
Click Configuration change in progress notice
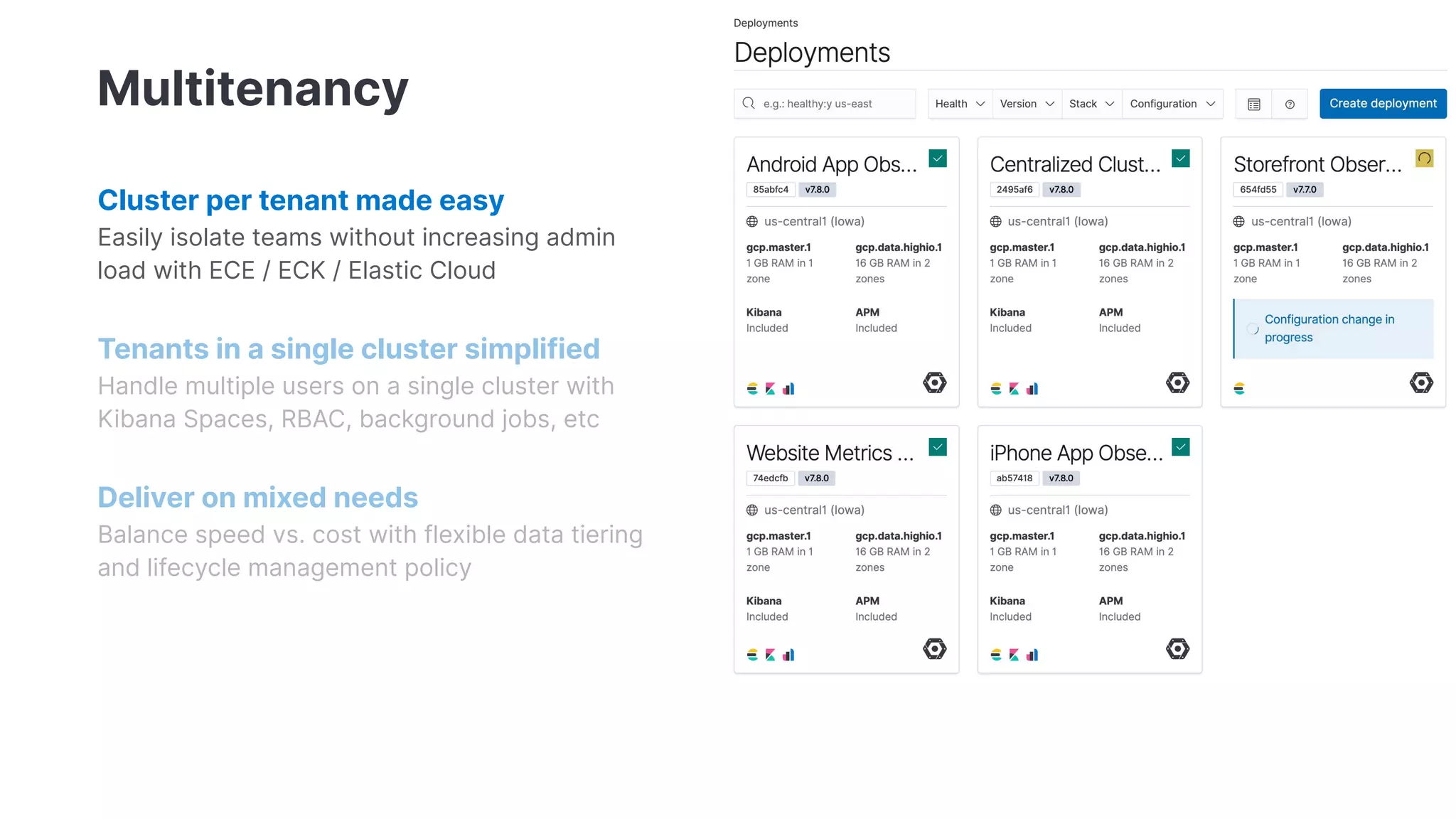point(1334,328)
